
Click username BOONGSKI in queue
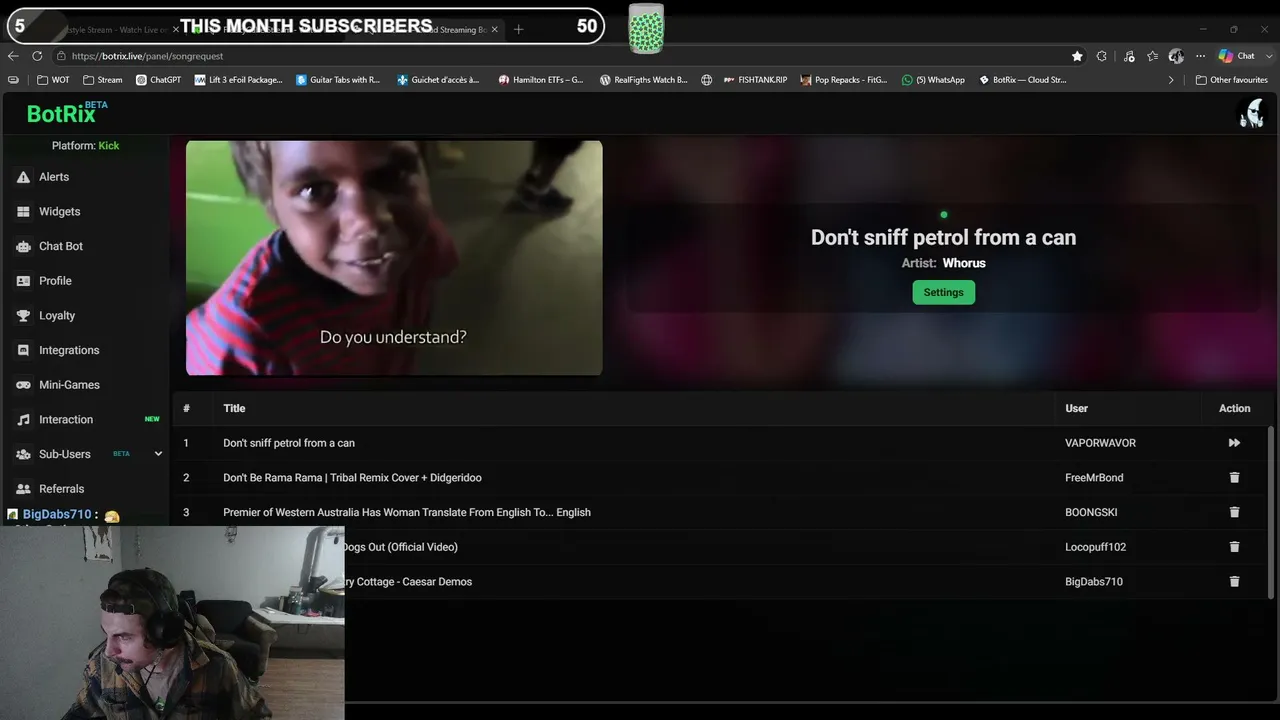1091,512
